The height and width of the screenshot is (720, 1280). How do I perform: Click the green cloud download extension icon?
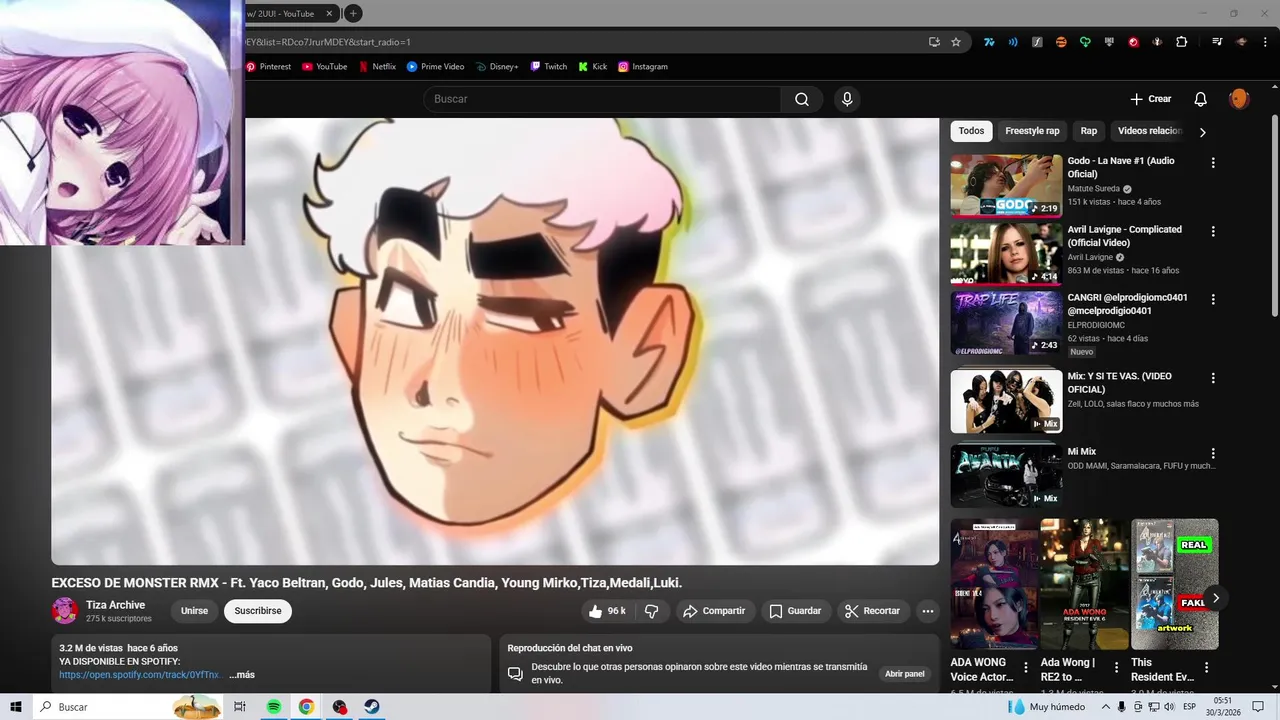(1085, 42)
